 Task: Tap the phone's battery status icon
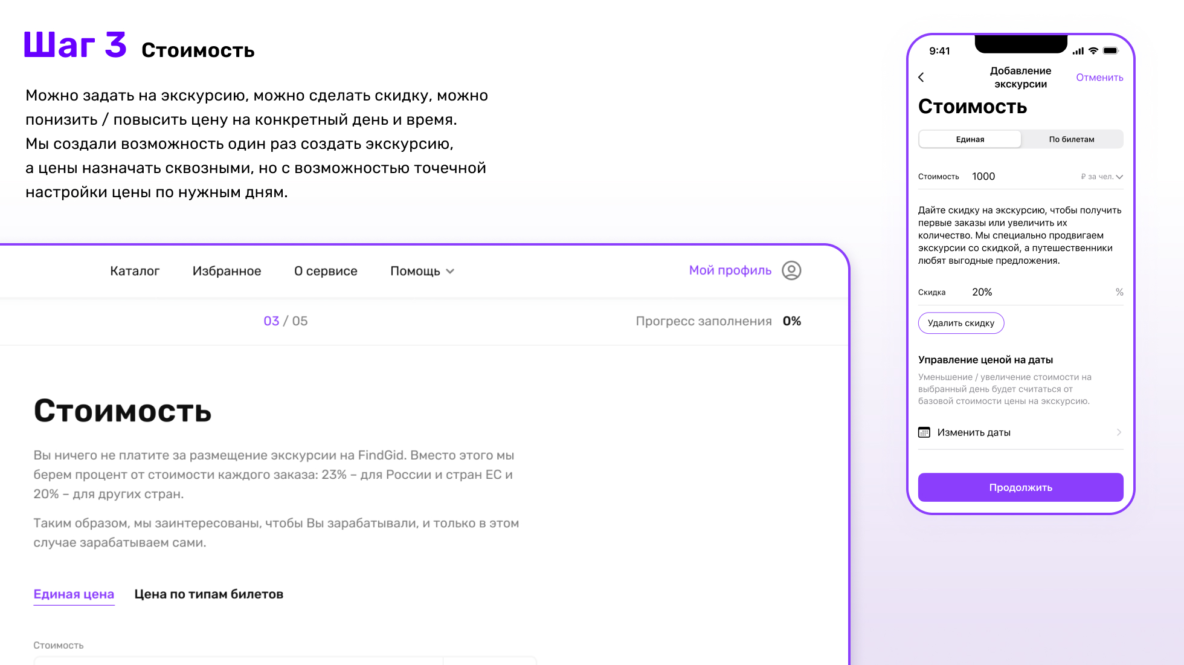click(1110, 51)
